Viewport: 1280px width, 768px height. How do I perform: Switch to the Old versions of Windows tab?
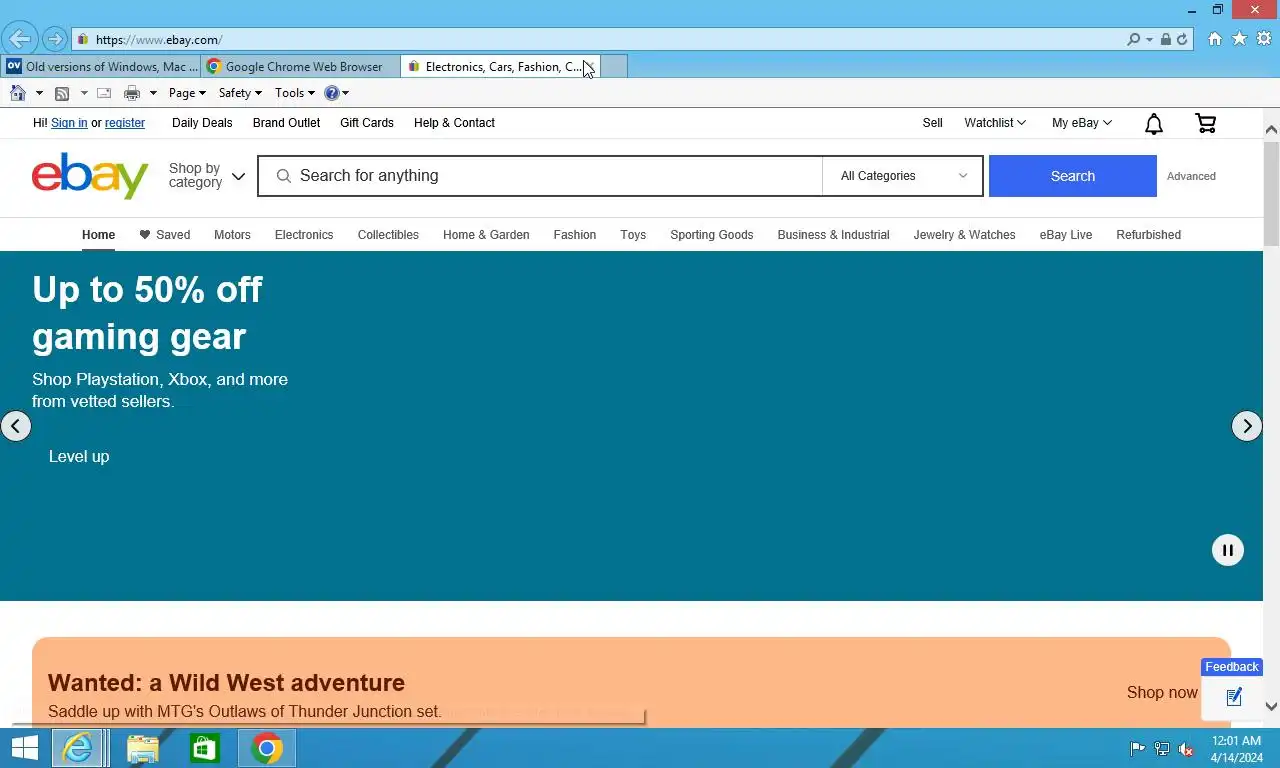(100, 67)
